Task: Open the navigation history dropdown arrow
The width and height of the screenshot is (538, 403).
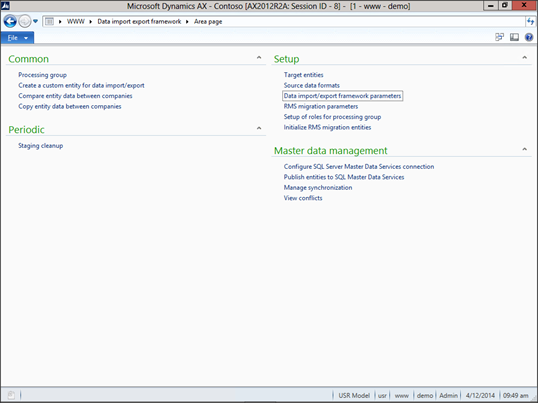Action: (x=35, y=21)
